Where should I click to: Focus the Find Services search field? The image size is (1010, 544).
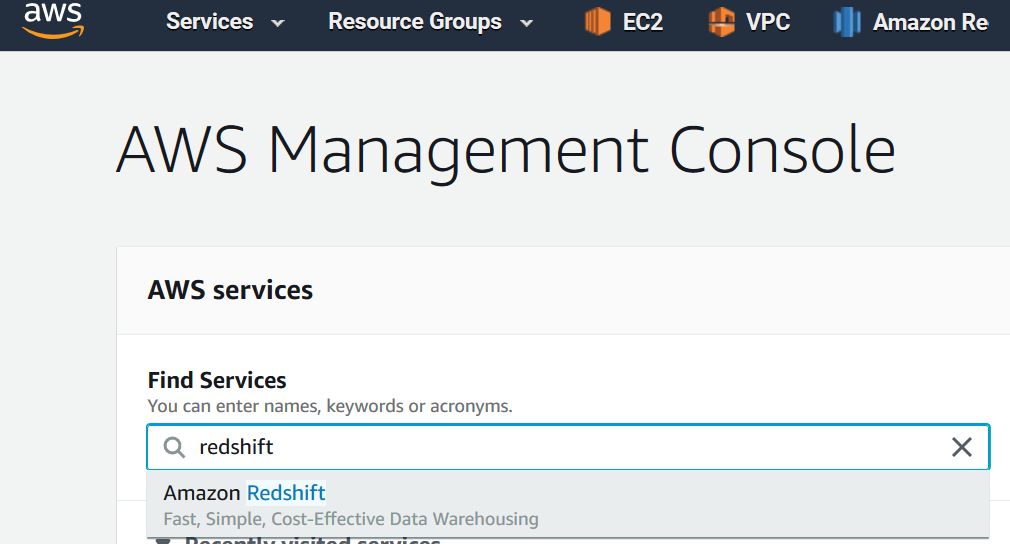point(560,447)
